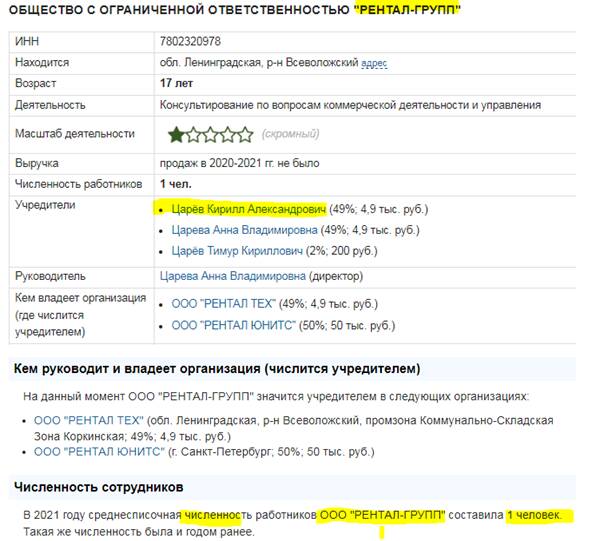
Task: Click the '17 лет' age value
Action: [176, 83]
